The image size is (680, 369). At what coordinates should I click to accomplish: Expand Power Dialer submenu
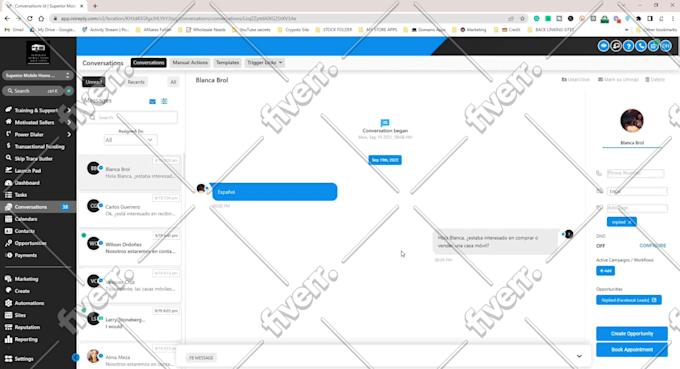(x=69, y=134)
